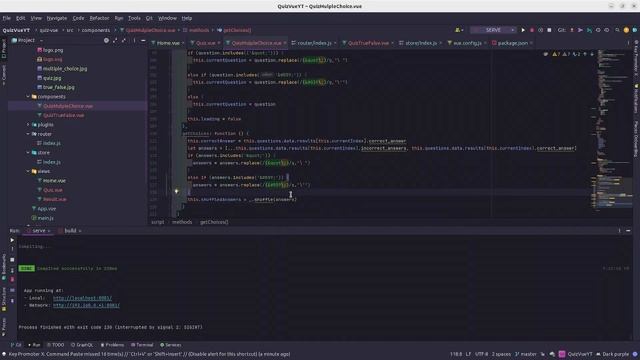640x360 pixels.
Task: Open QuizTrueFalse.vue in the project tree
Action: pyautogui.click(x=64, y=116)
